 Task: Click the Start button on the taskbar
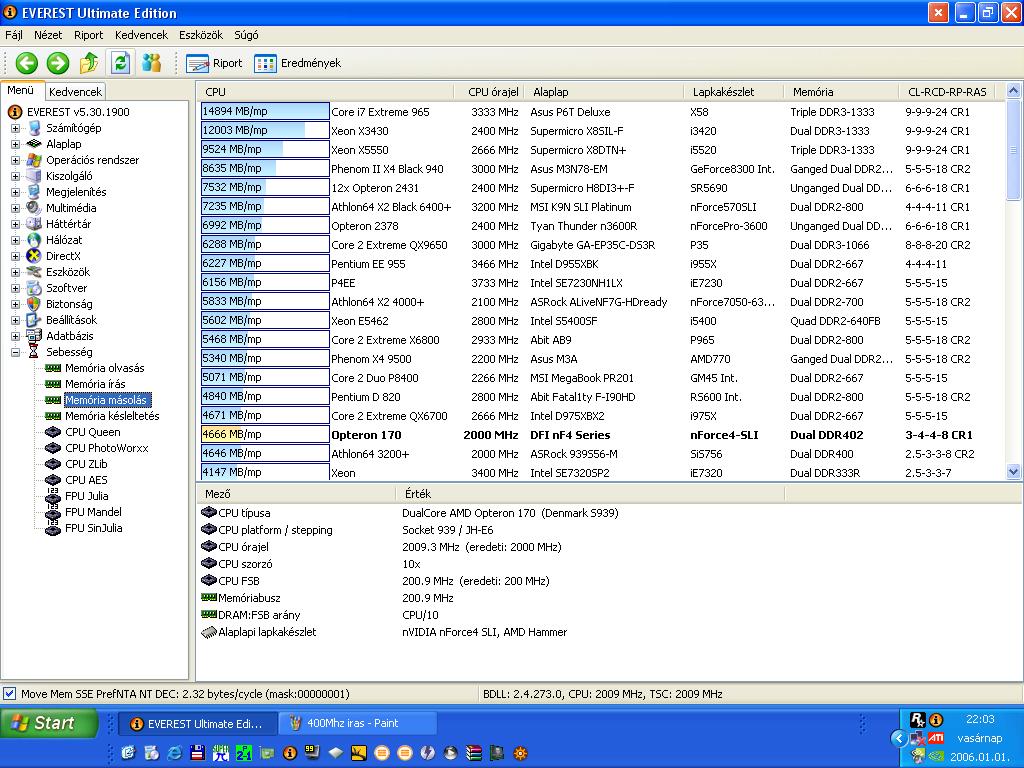point(50,723)
